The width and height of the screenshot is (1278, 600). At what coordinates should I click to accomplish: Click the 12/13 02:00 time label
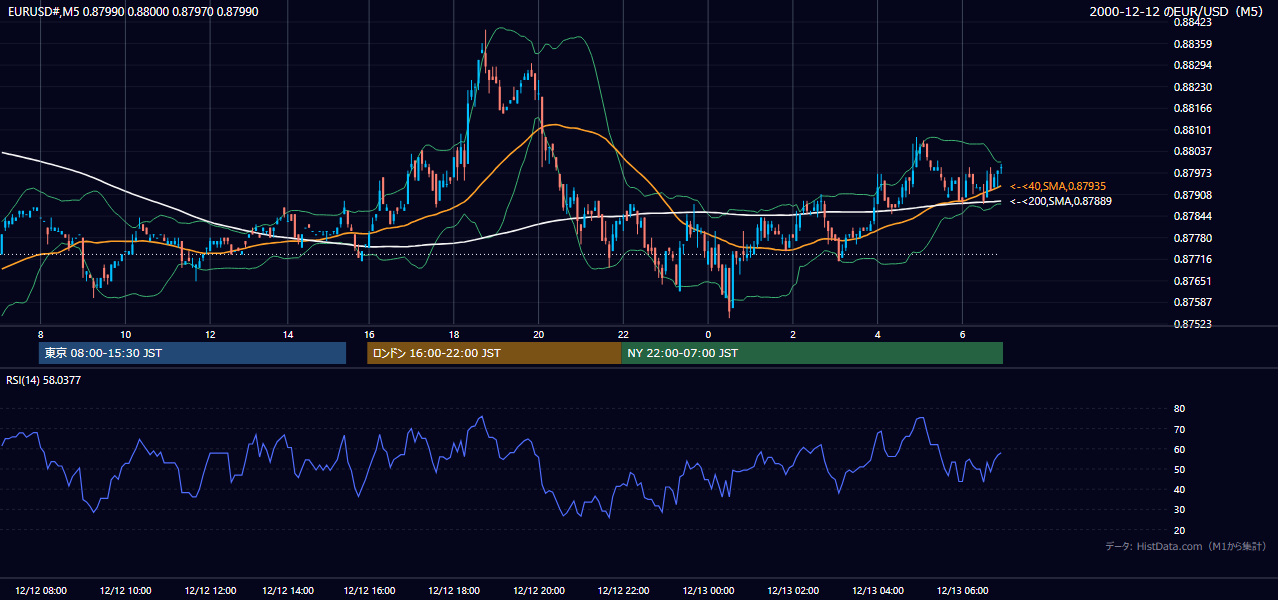click(x=793, y=591)
